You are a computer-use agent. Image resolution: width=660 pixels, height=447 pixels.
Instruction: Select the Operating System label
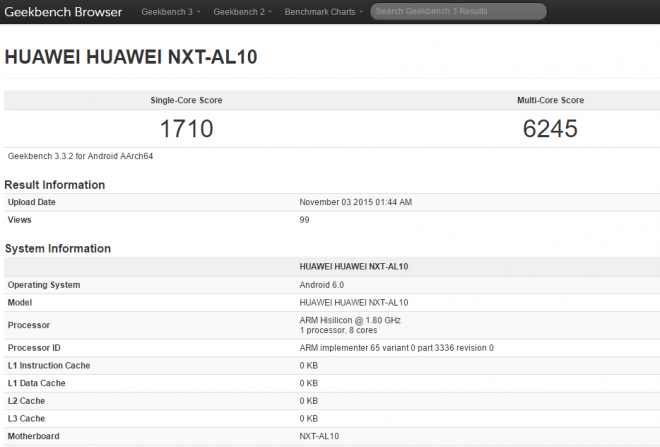click(x=44, y=285)
